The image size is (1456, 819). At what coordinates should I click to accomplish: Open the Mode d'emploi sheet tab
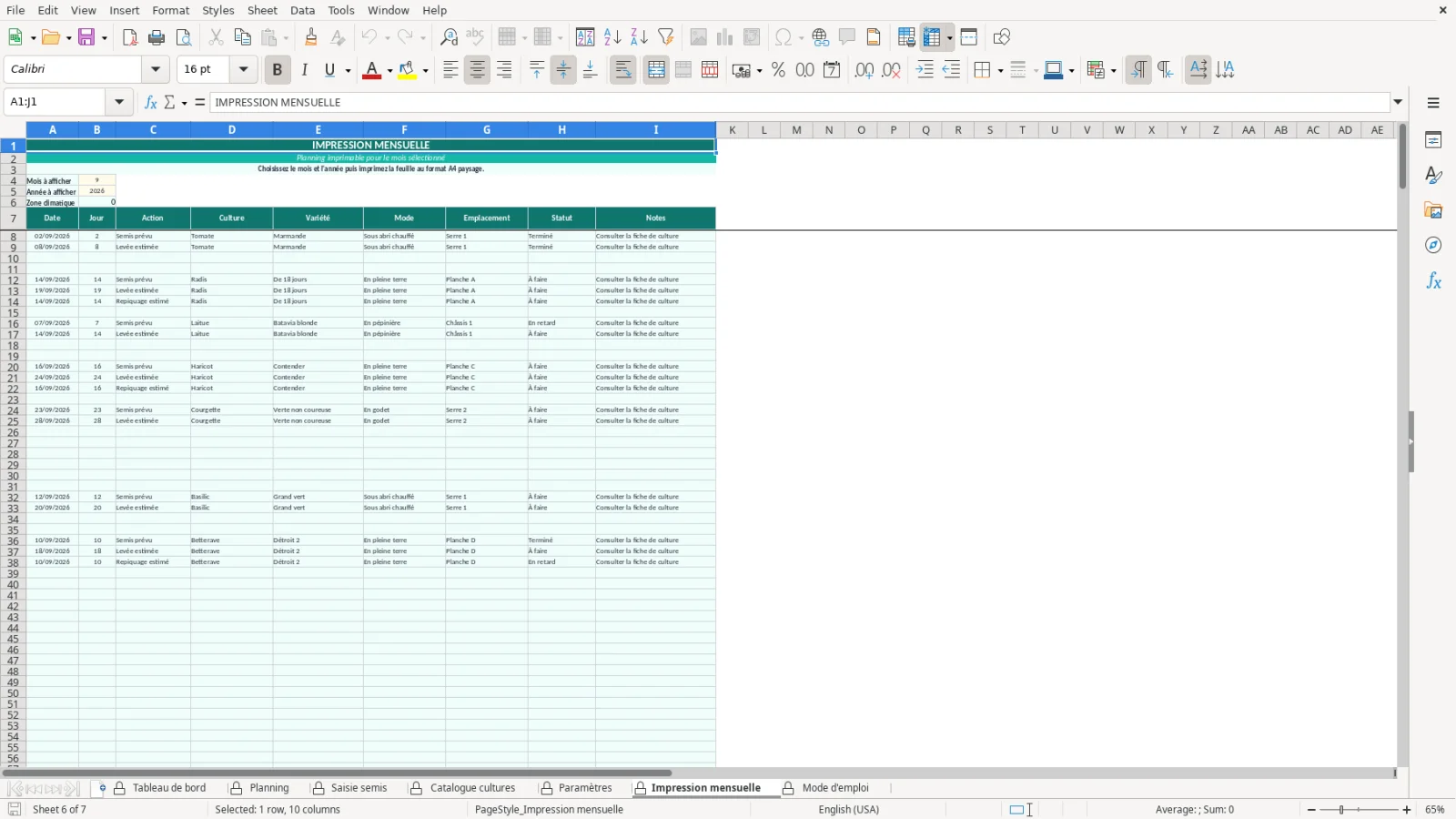pos(835,788)
